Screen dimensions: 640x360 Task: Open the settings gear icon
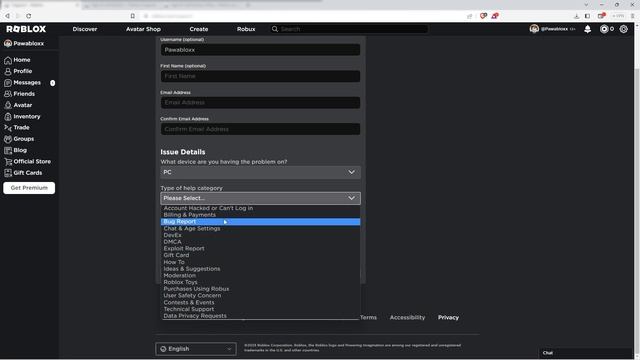click(623, 29)
